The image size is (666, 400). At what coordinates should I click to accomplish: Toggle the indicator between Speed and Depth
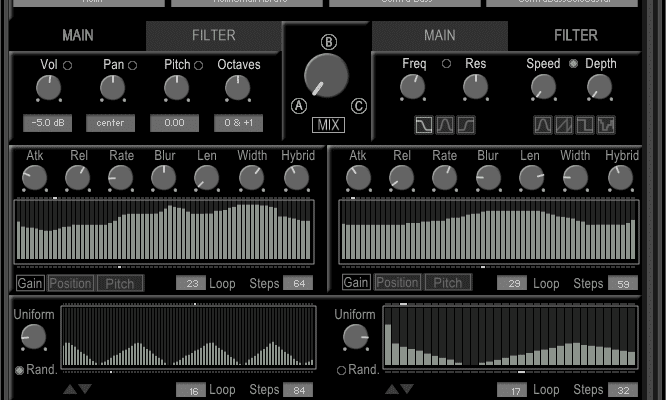point(573,64)
